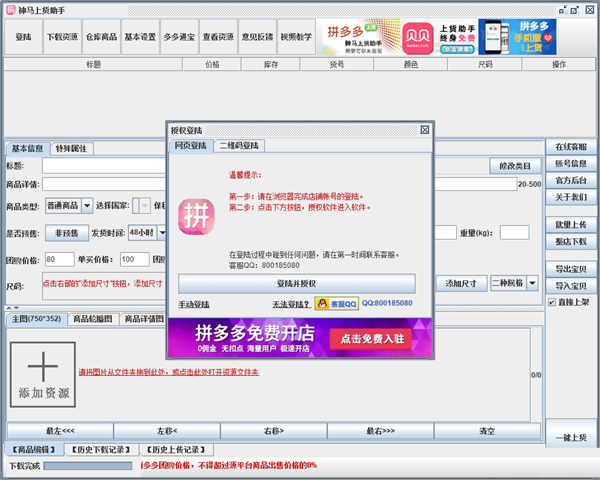The height and width of the screenshot is (480, 600).
Task: Click the plus 添加资源 image placeholder
Action: click(x=44, y=373)
